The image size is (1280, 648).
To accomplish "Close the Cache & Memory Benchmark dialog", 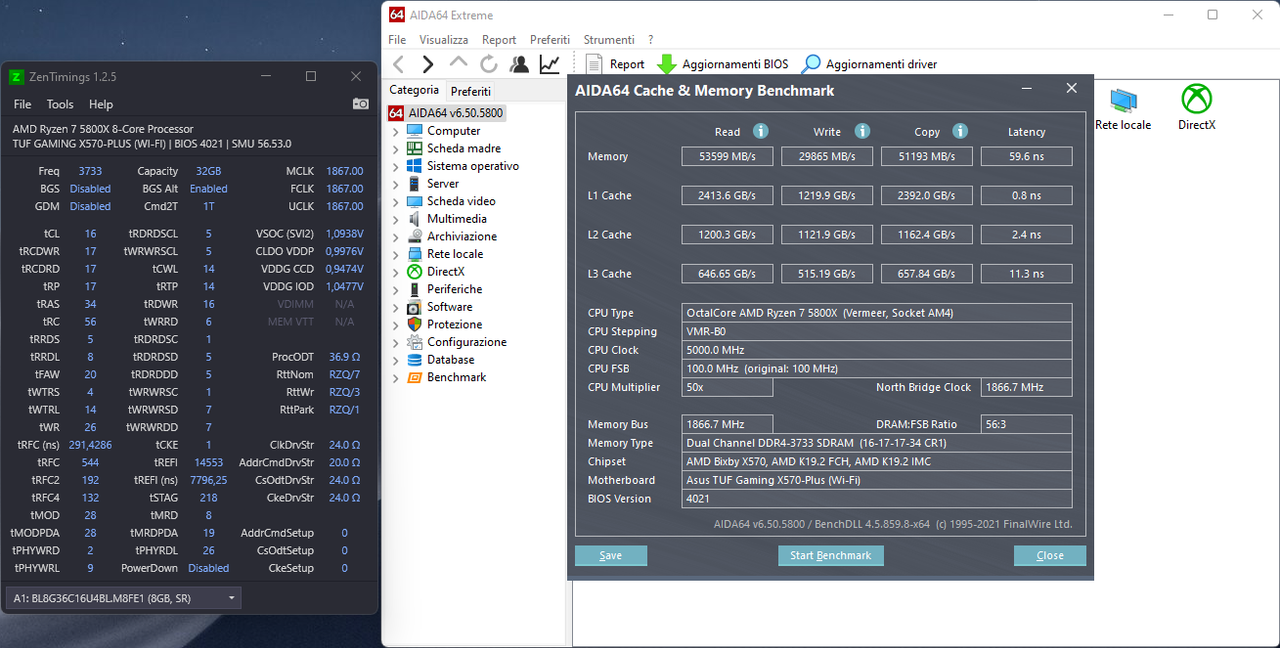I will pyautogui.click(x=1072, y=88).
